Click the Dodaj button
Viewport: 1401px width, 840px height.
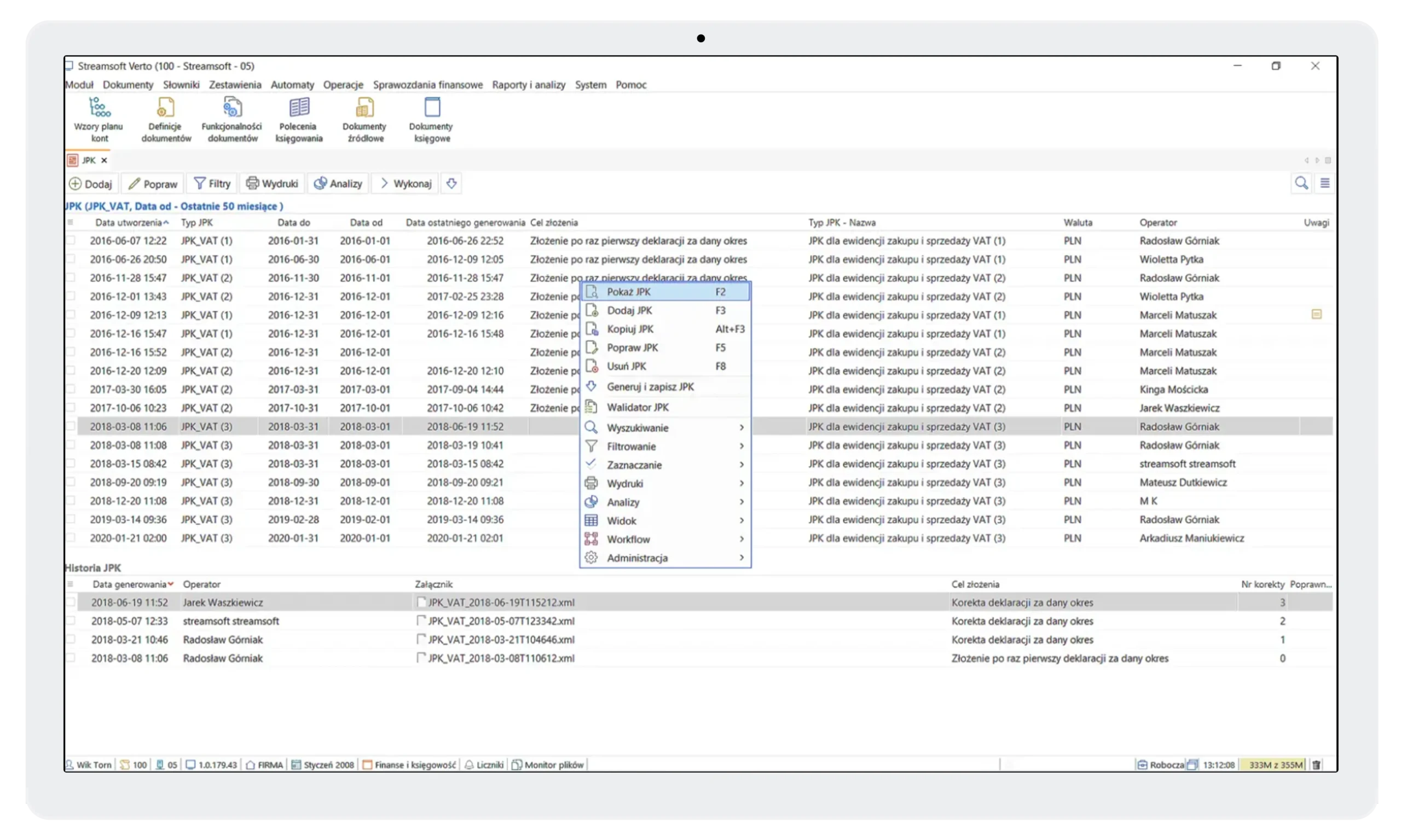(90, 184)
